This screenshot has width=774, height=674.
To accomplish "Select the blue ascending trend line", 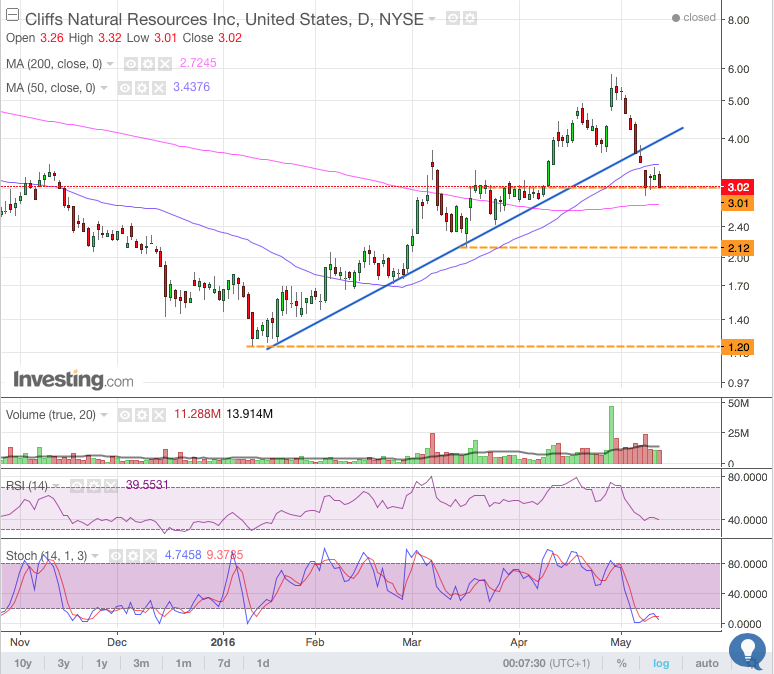I will tap(474, 238).
